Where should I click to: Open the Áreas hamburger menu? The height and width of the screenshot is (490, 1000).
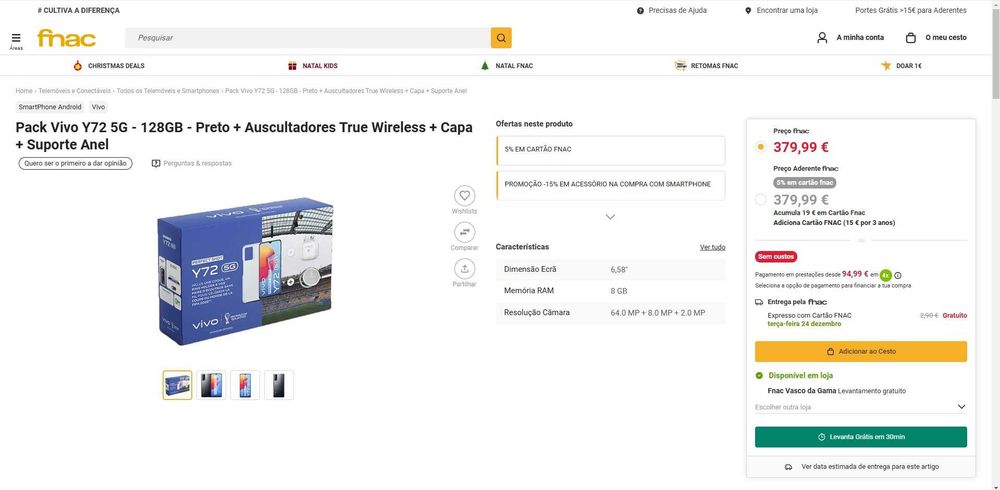[x=16, y=38]
